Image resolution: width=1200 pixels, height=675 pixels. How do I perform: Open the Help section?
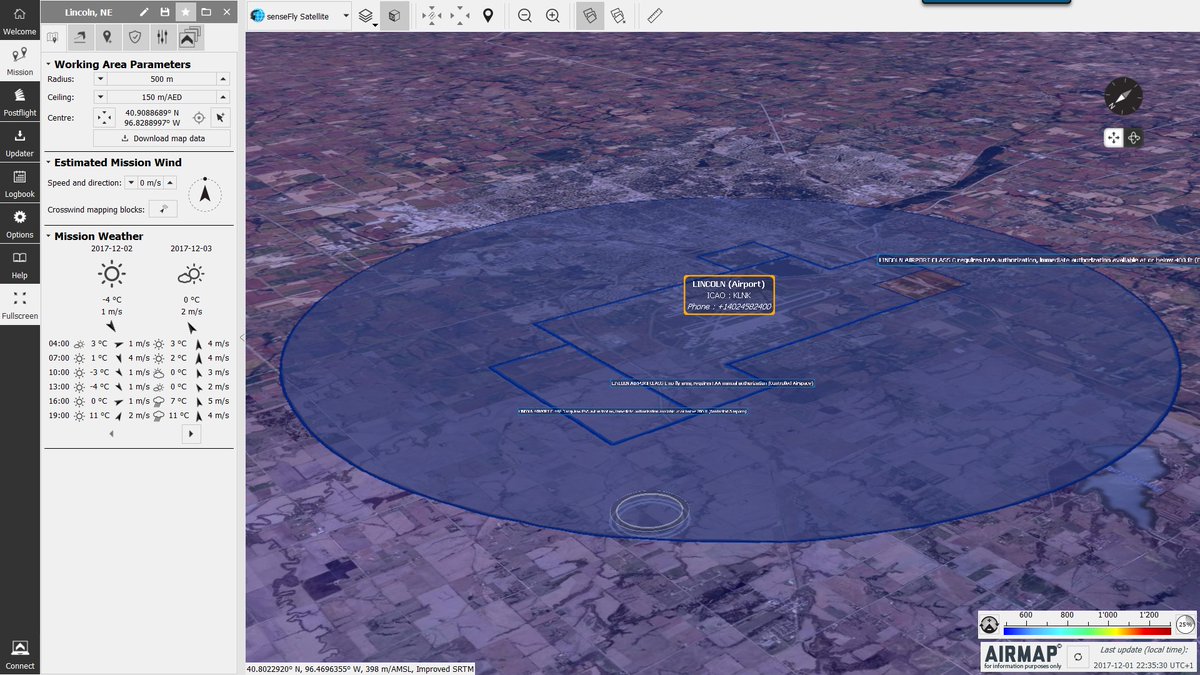coord(20,264)
